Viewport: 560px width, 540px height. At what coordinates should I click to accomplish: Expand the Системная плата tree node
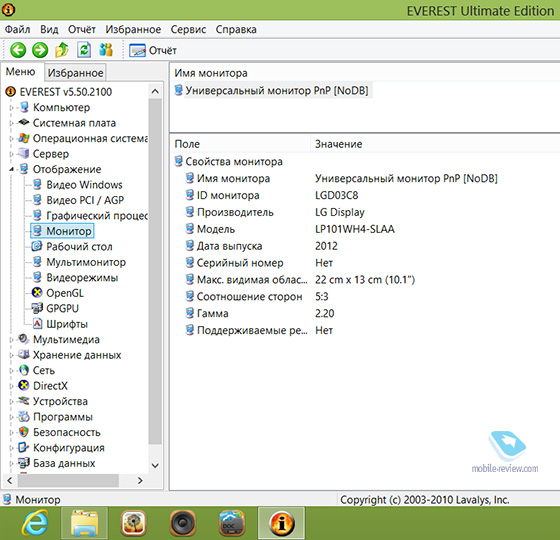pos(11,123)
